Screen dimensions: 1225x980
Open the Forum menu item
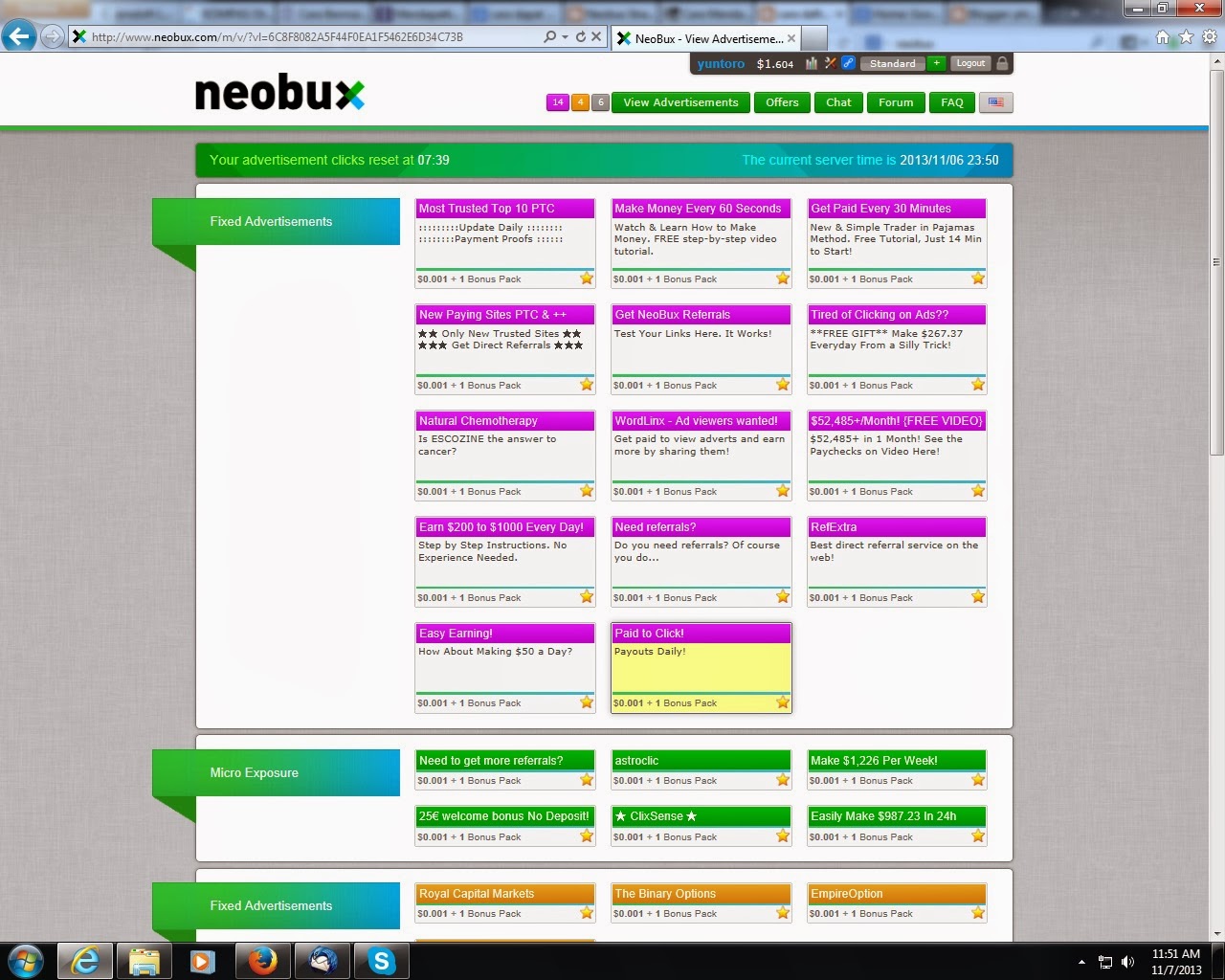click(895, 102)
